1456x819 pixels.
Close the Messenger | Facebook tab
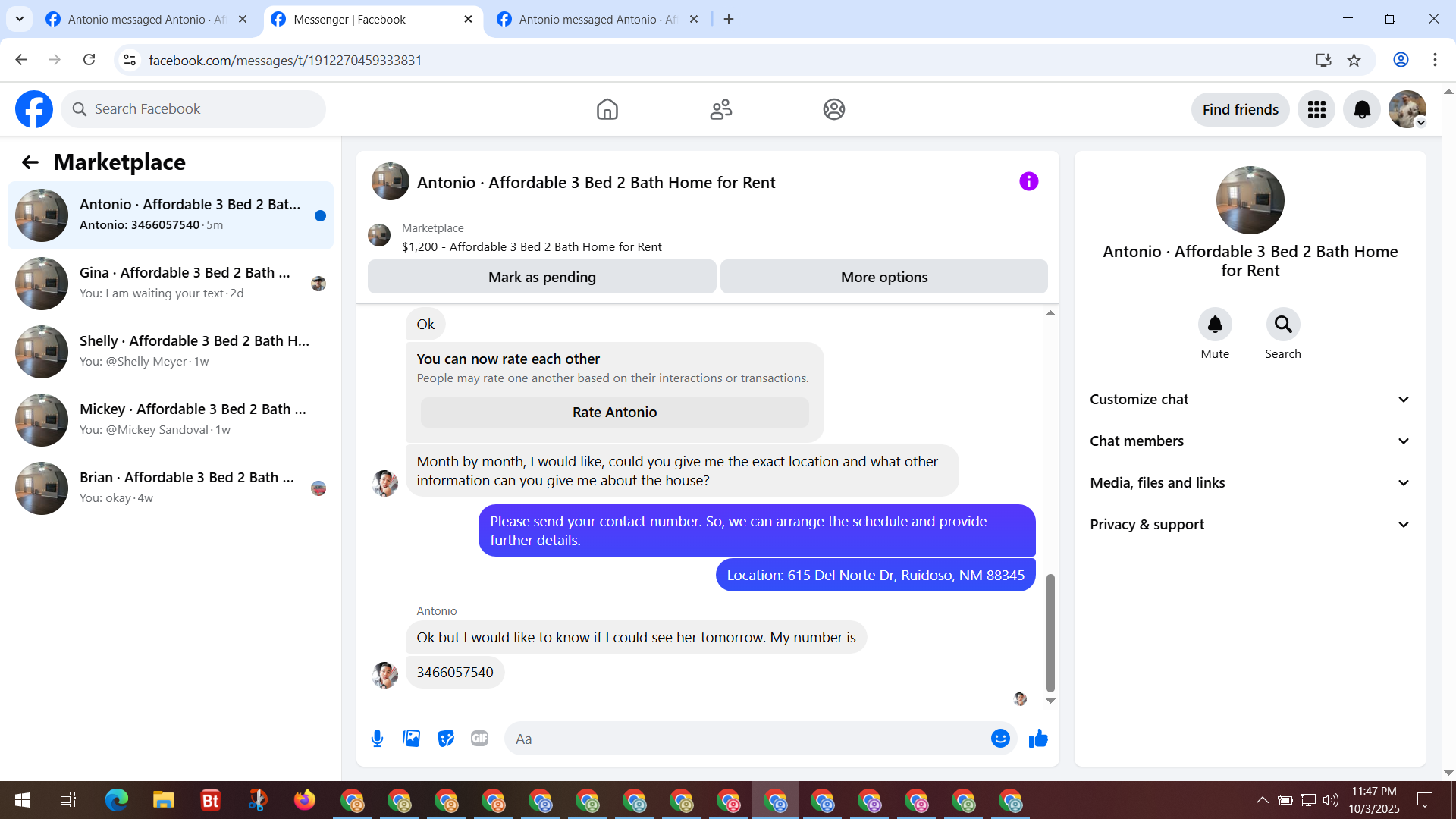click(468, 20)
